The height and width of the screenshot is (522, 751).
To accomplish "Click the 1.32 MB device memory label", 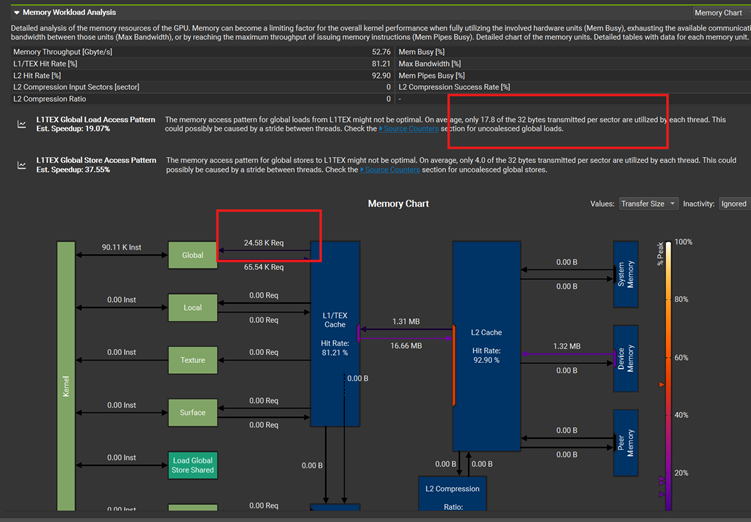I will (x=567, y=346).
